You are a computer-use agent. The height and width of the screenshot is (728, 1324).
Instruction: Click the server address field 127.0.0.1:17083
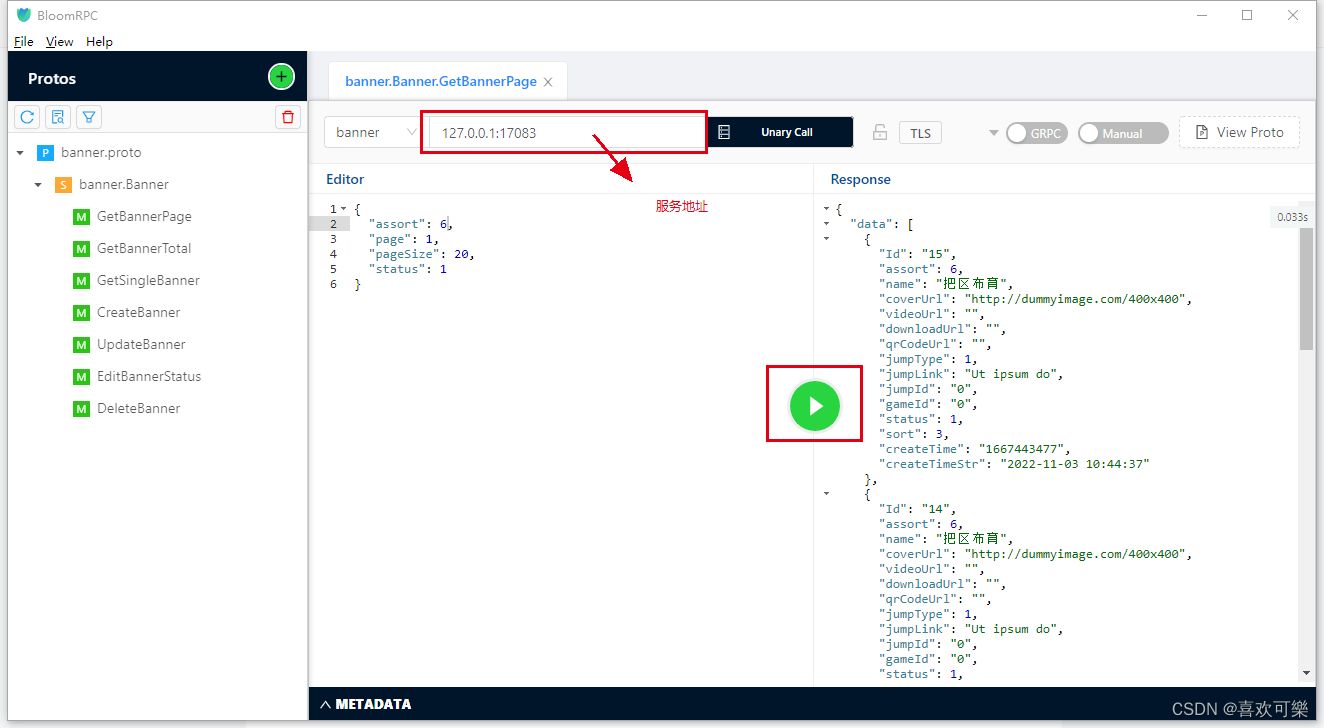tap(566, 132)
